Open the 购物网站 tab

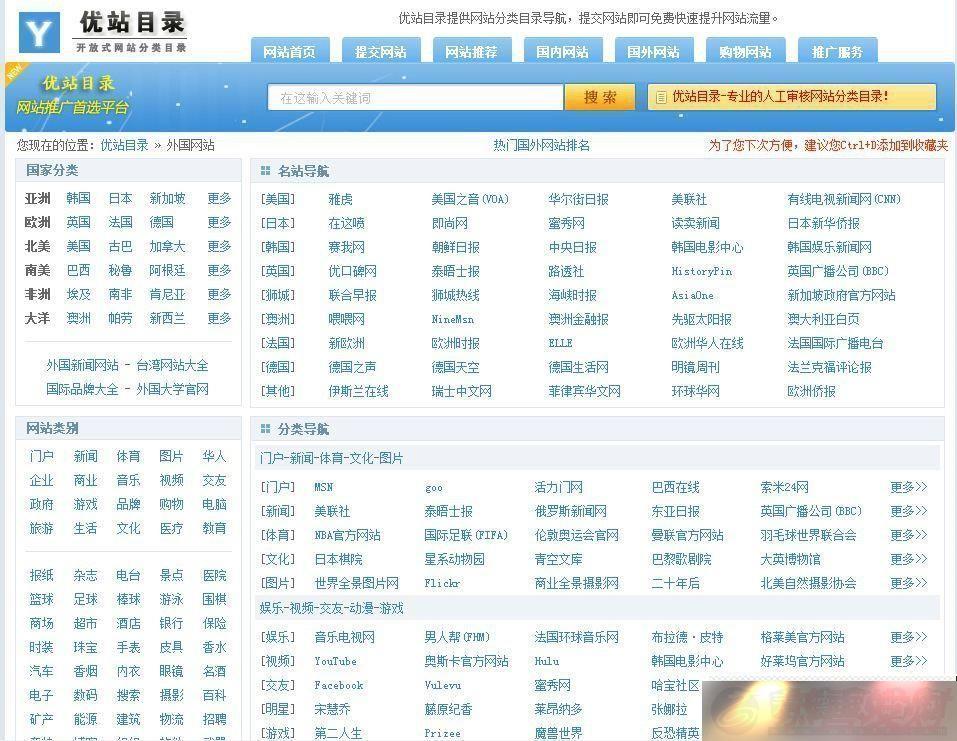click(745, 51)
